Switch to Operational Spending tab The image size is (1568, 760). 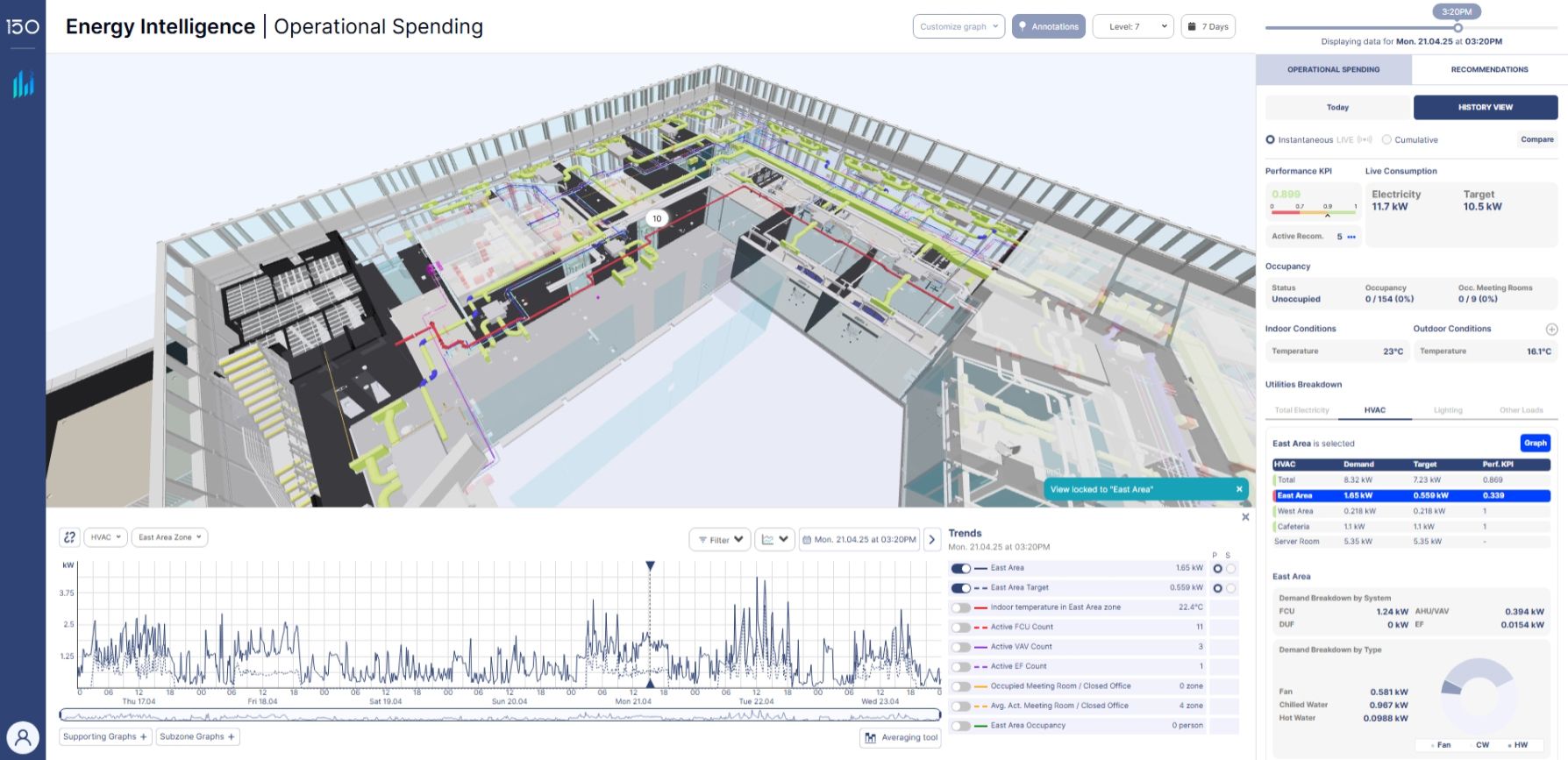tap(1333, 69)
